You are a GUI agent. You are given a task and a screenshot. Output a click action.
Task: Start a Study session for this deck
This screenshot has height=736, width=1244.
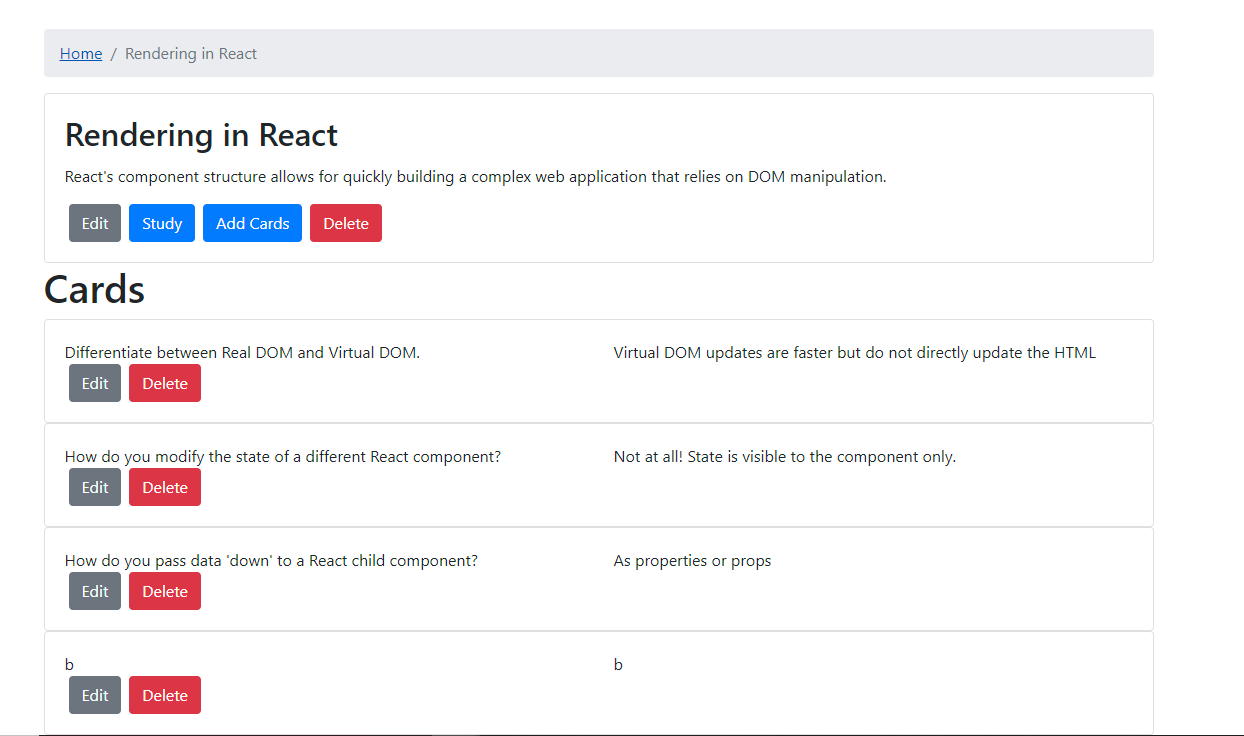pyautogui.click(x=161, y=222)
